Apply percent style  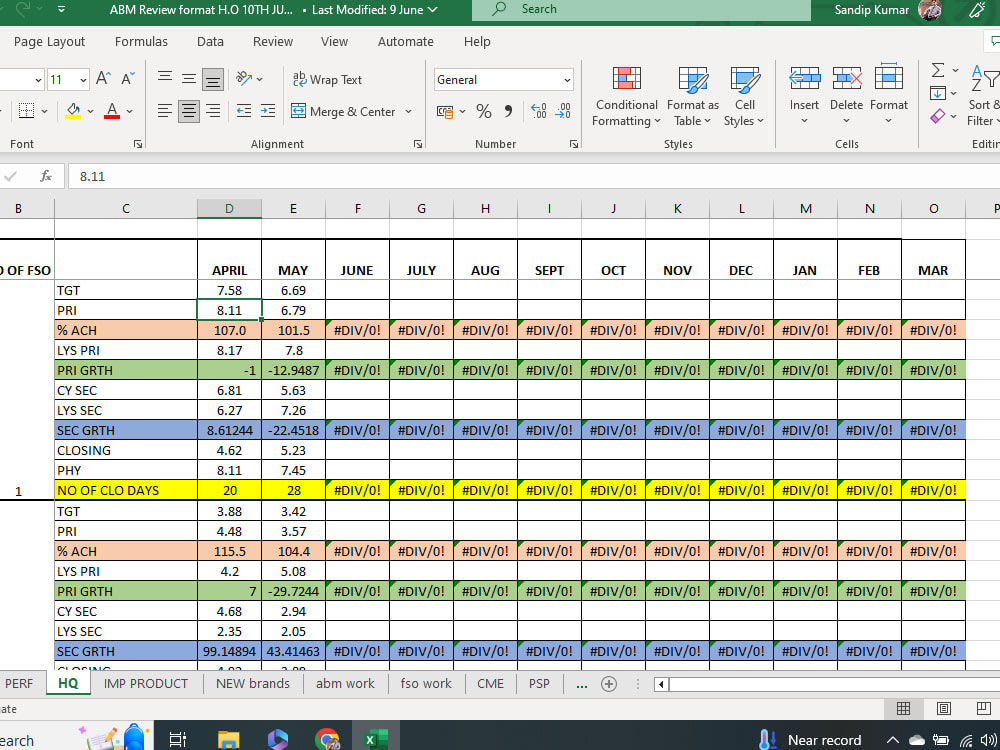click(484, 112)
